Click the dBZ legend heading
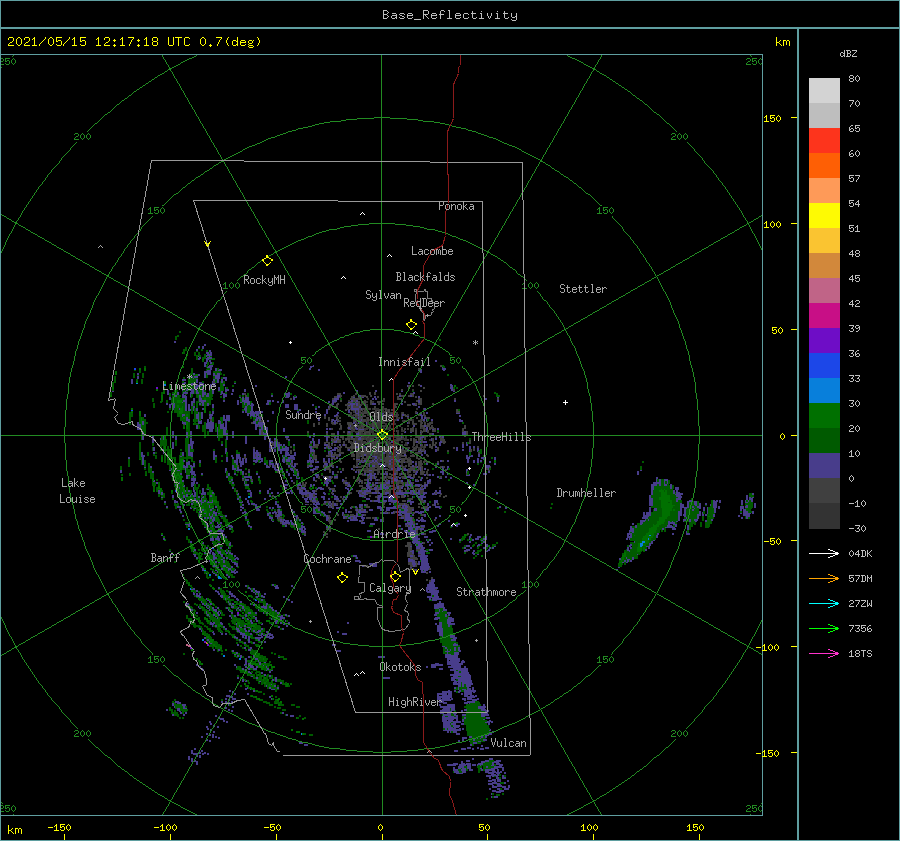Viewport: 900px width, 841px height. pyautogui.click(x=848, y=53)
